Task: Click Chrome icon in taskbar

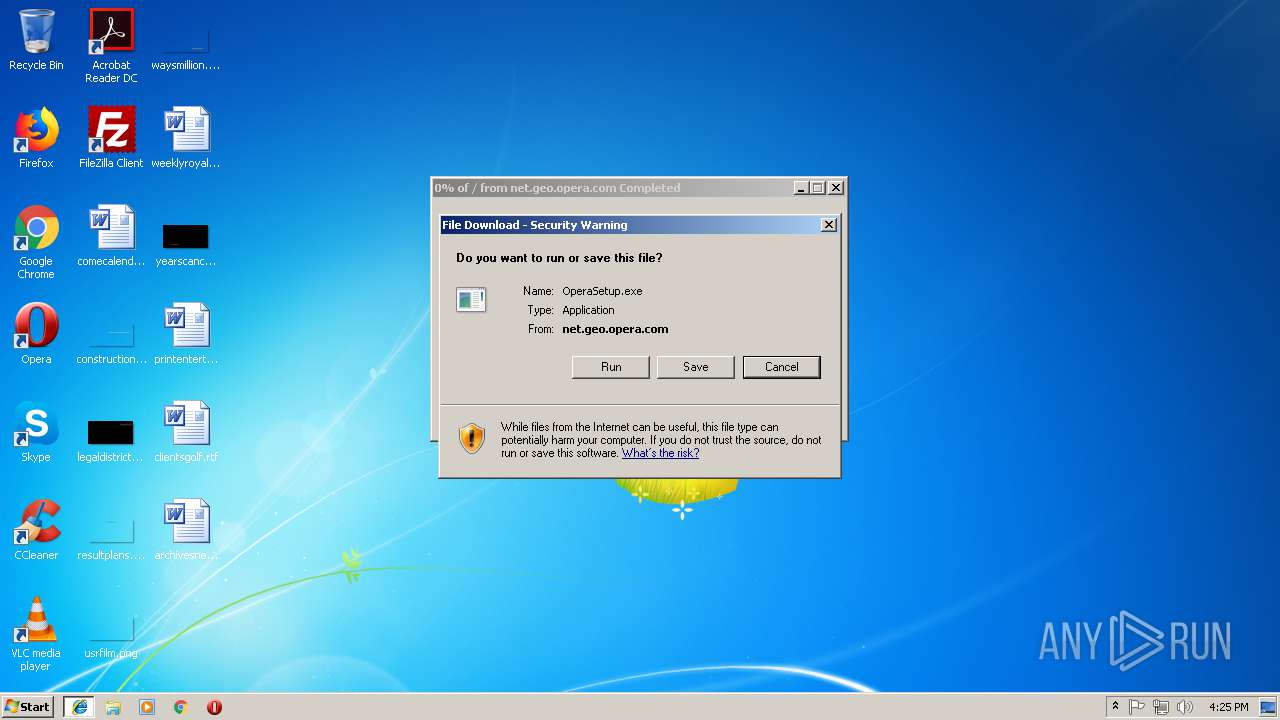Action: 181,707
